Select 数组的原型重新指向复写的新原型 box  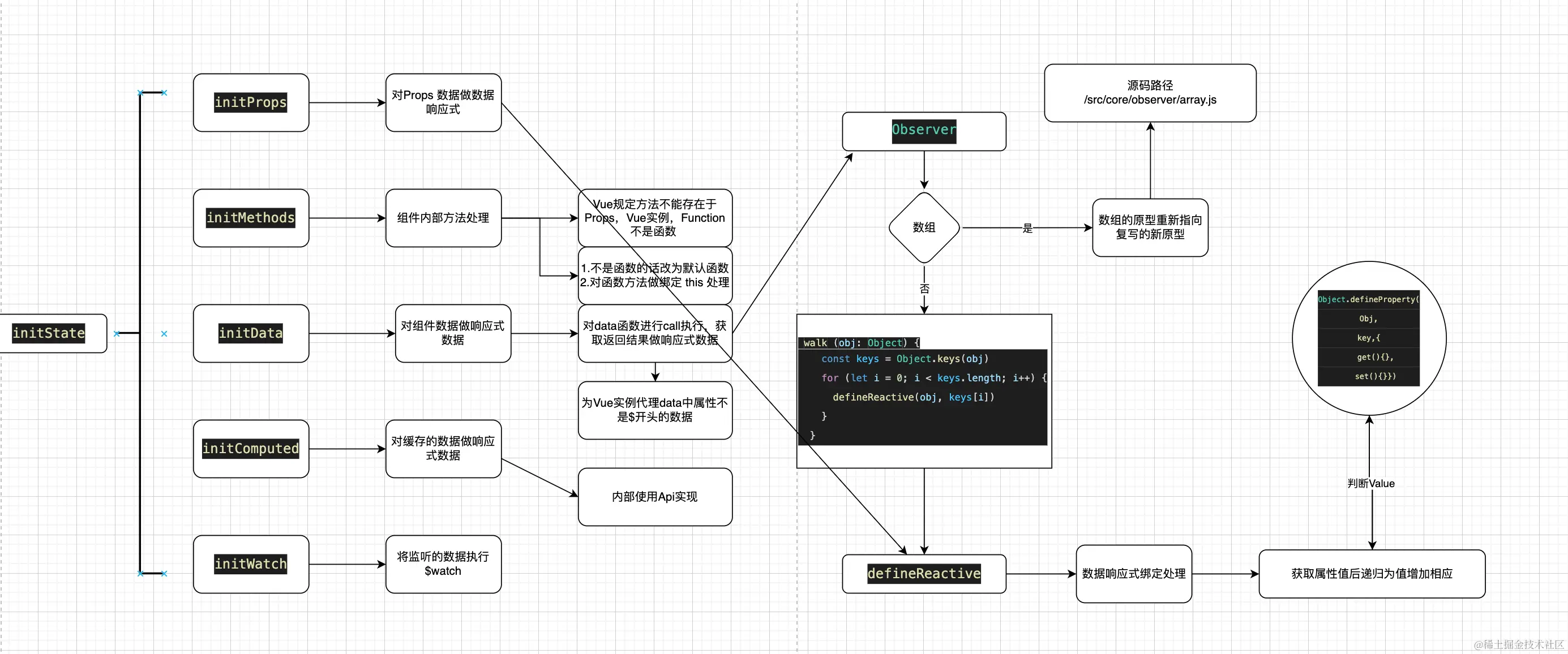[x=1149, y=227]
